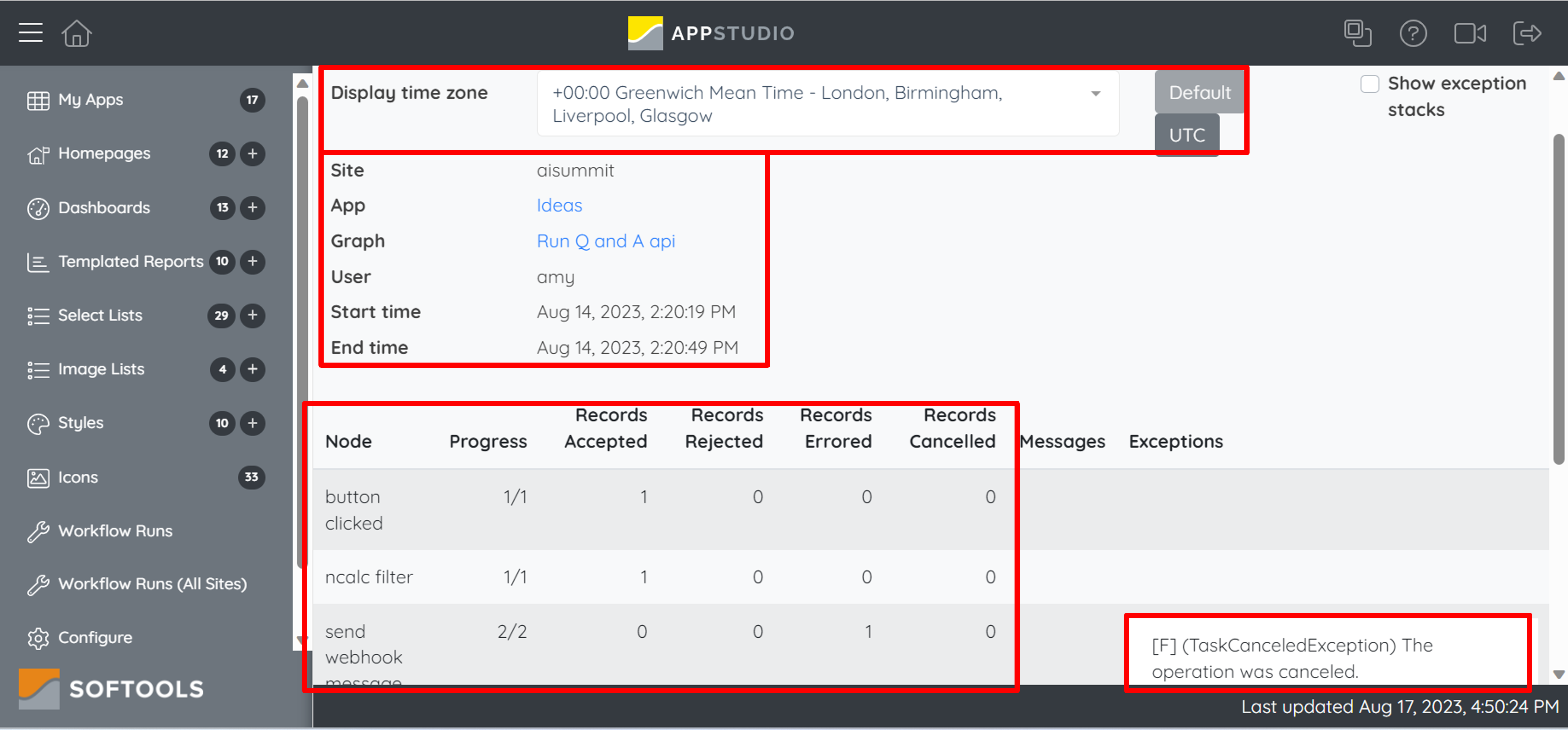This screenshot has height=730, width=1568.
Task: Click the Dashboards gauge icon
Action: click(x=38, y=208)
